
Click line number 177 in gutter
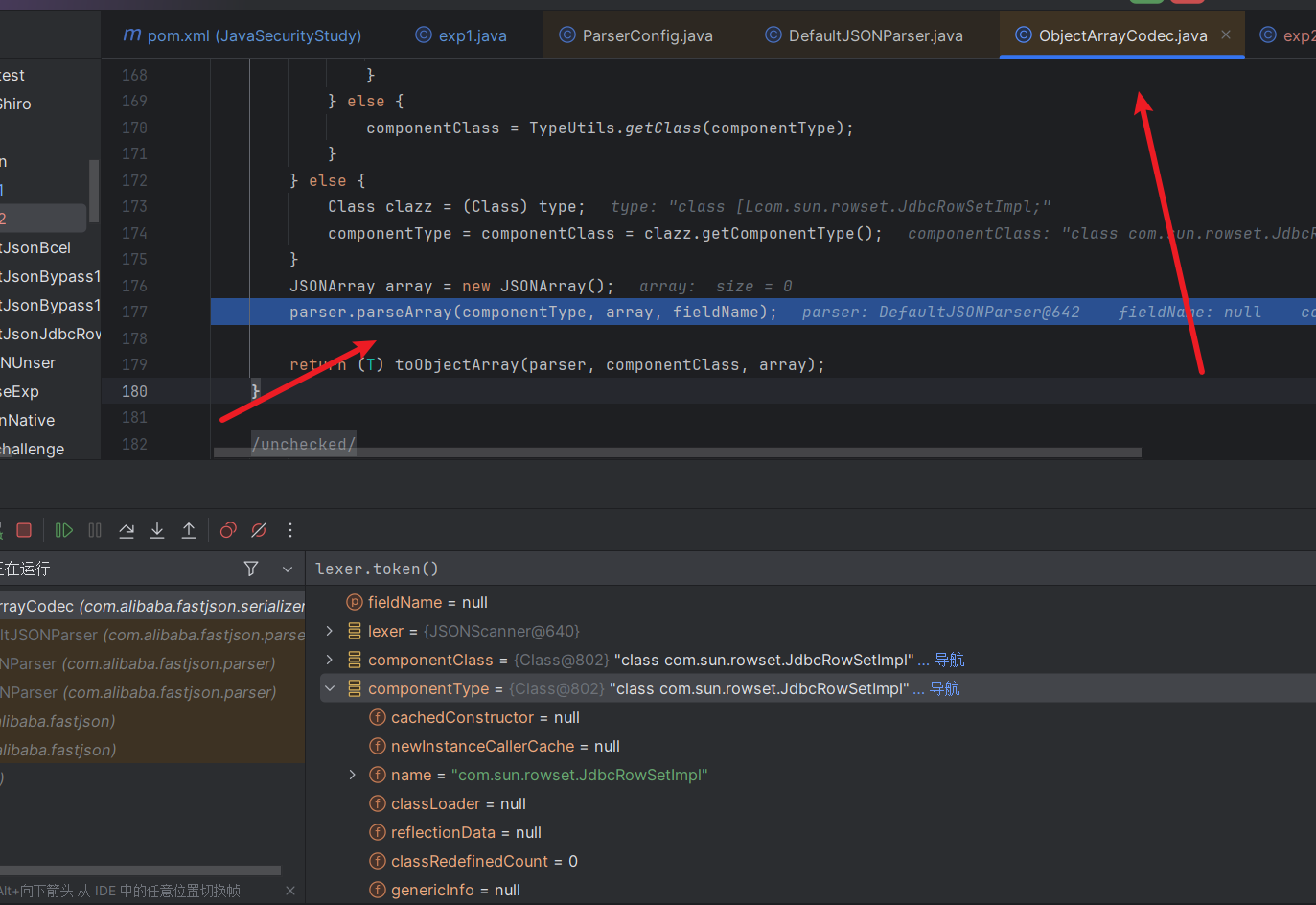point(135,312)
